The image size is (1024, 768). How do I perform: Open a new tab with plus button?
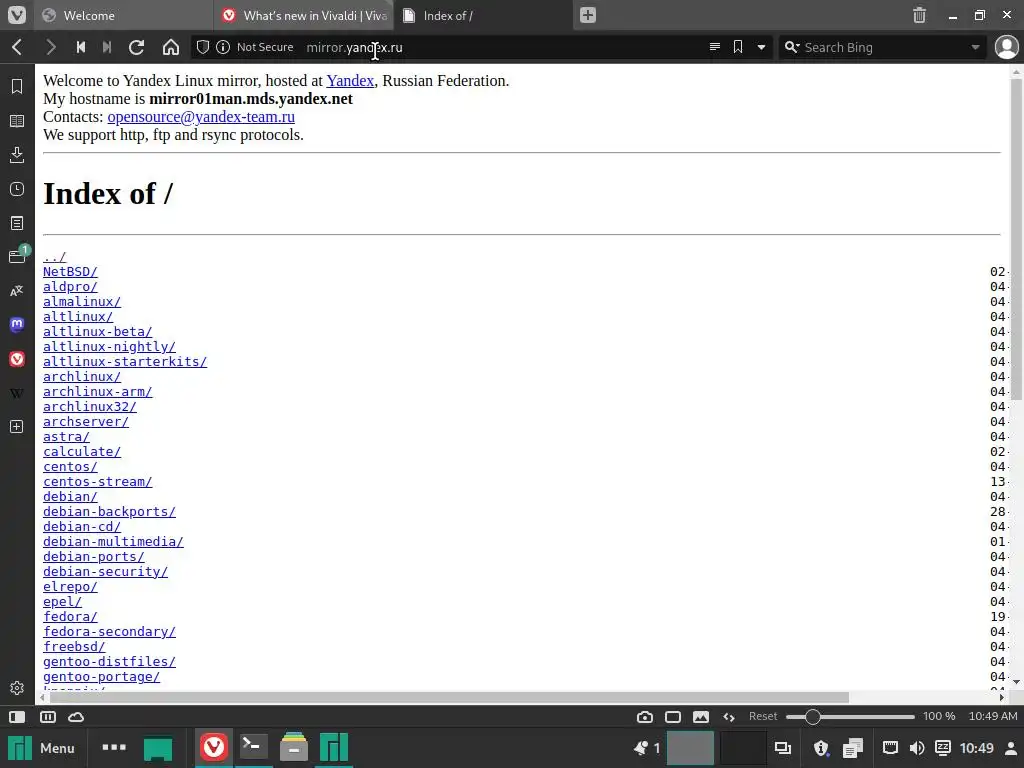(588, 15)
